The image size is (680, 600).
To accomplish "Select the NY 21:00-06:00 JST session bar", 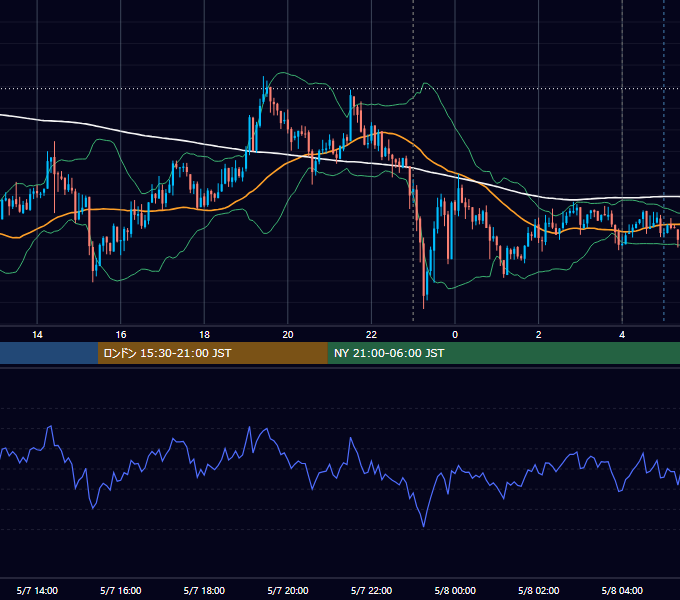I will (x=503, y=353).
